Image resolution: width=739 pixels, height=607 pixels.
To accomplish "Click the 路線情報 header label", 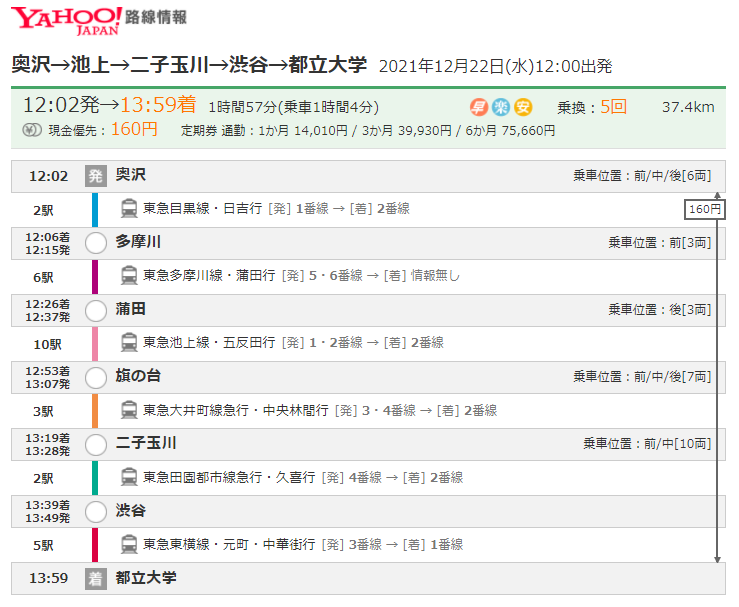I will click(156, 17).
